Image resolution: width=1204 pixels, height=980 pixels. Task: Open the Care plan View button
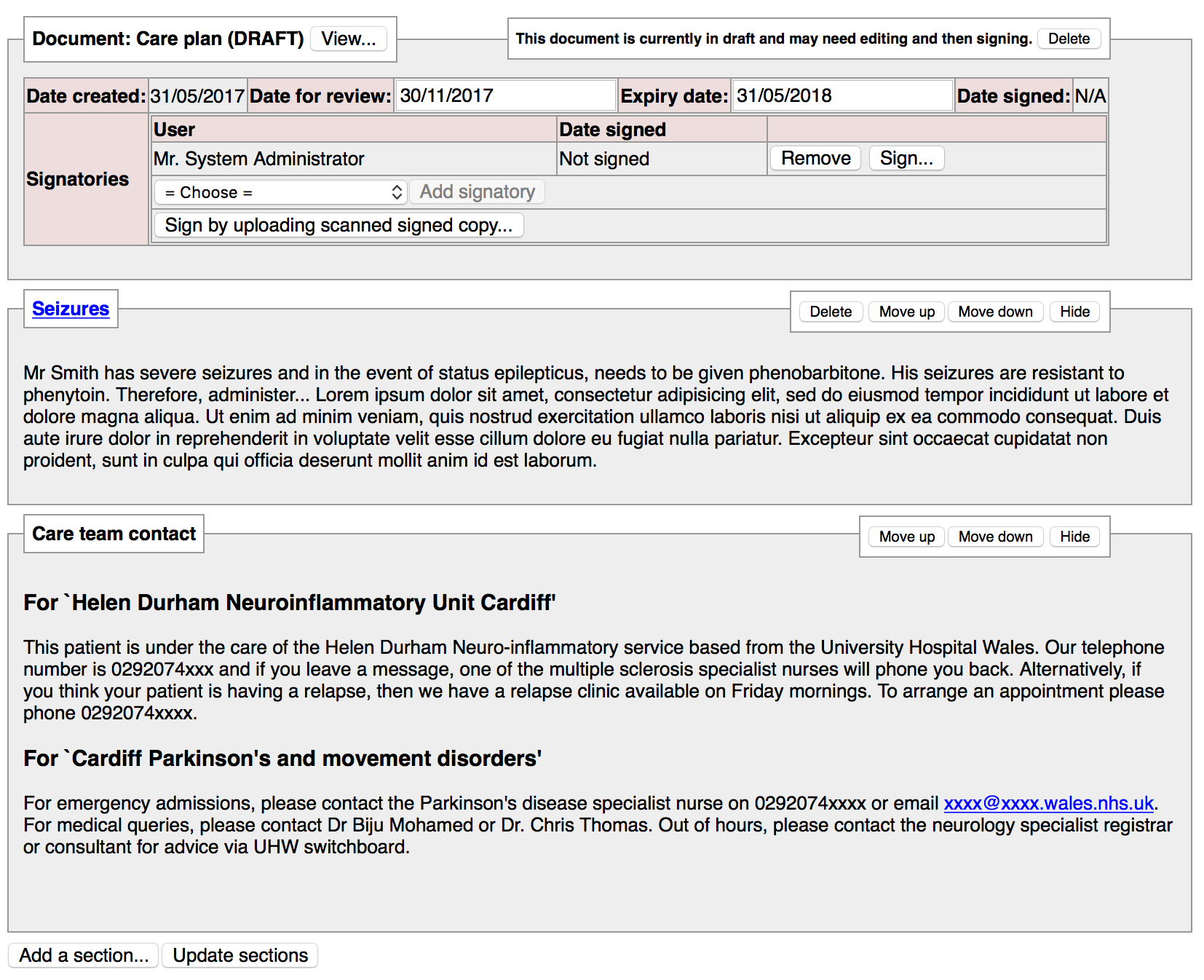click(x=349, y=39)
